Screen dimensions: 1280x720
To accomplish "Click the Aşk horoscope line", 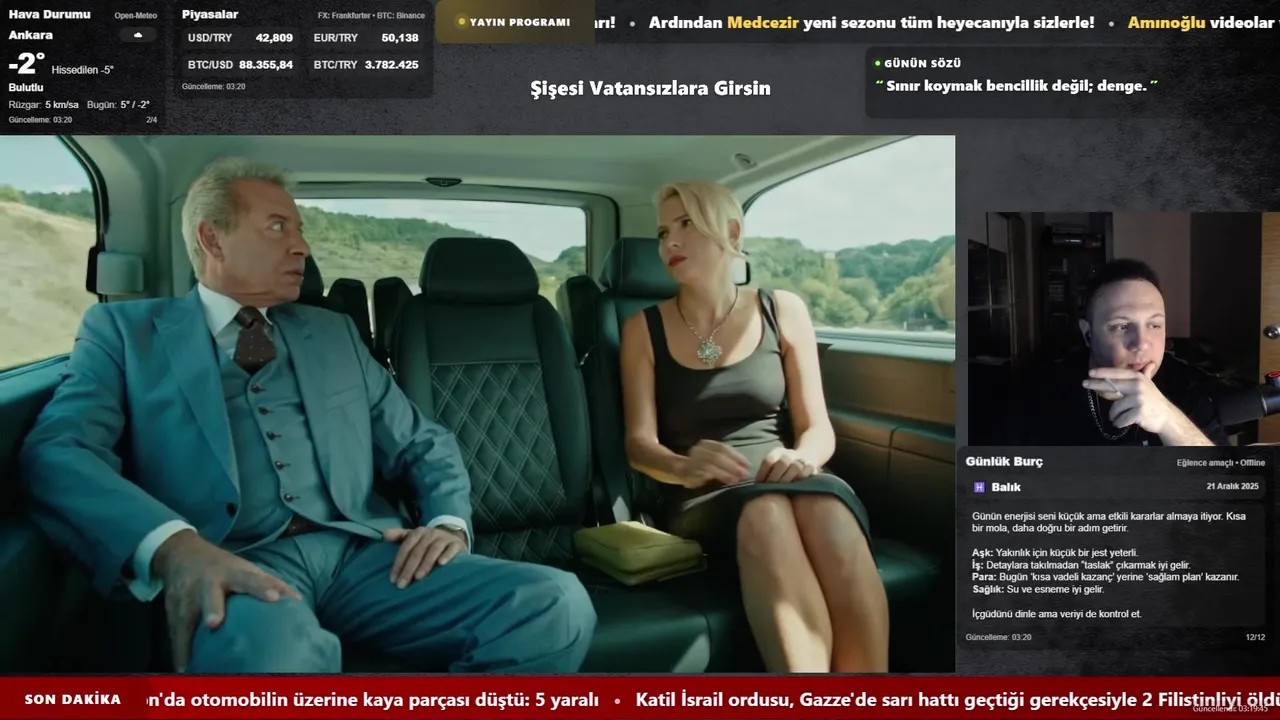I will 1055,553.
